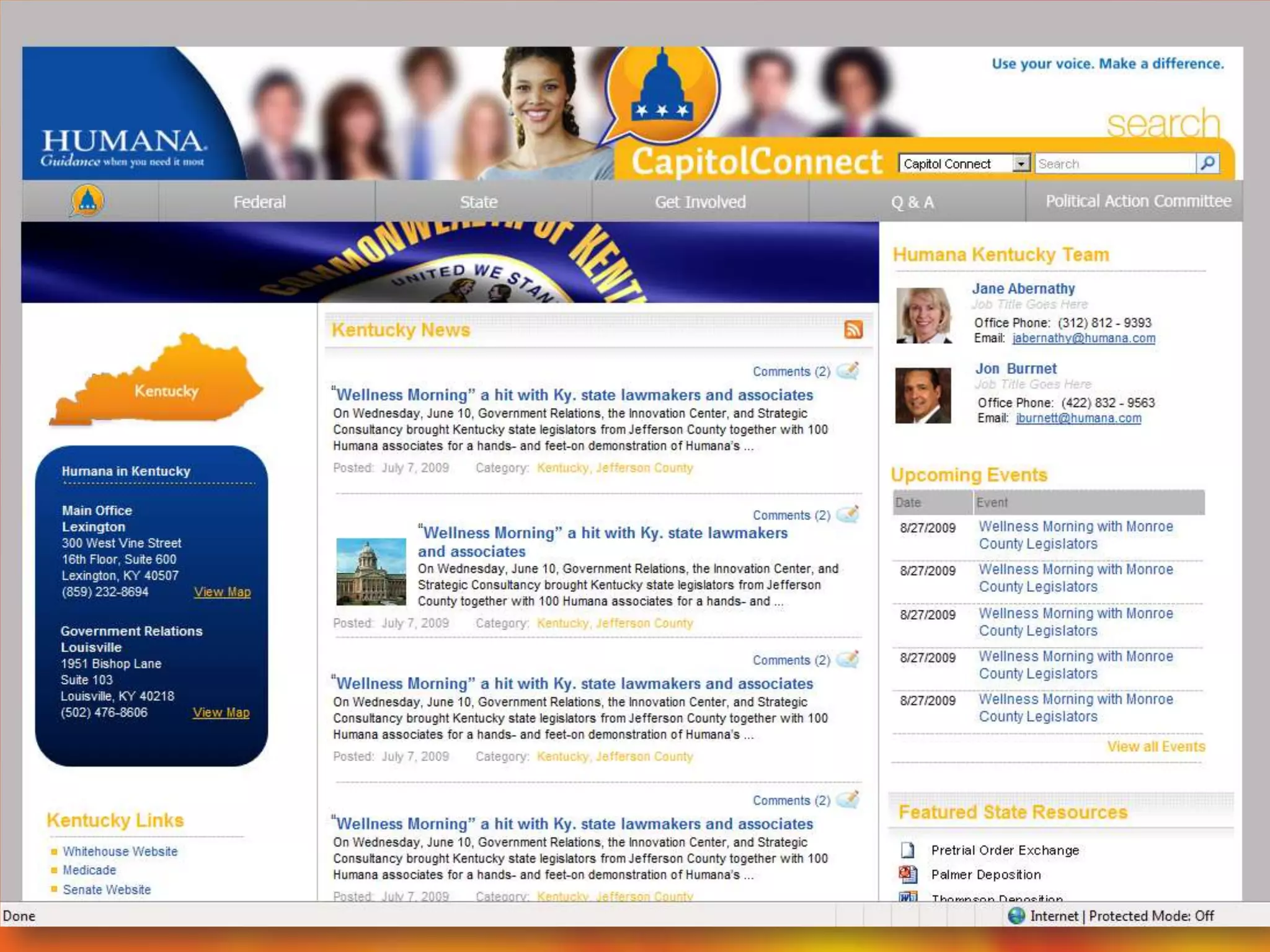Open second Wellness Morning with Monroe event

point(1075,578)
